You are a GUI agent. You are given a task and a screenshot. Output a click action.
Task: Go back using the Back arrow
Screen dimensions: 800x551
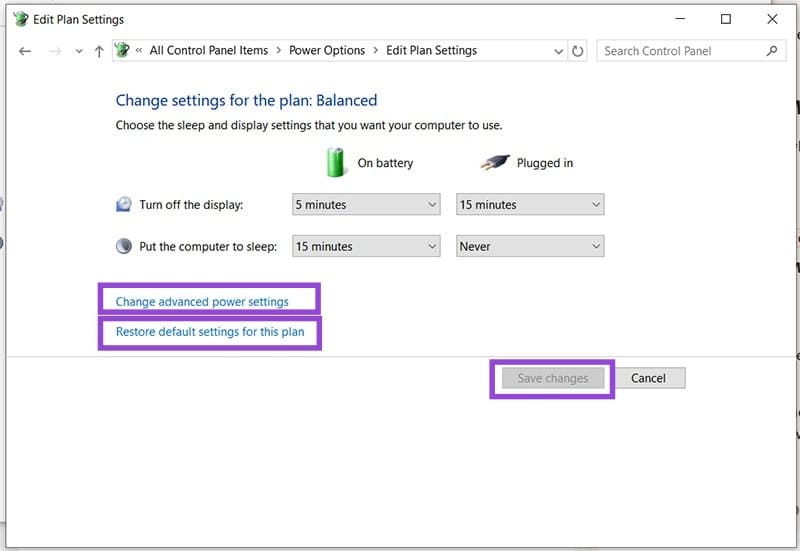coord(25,51)
